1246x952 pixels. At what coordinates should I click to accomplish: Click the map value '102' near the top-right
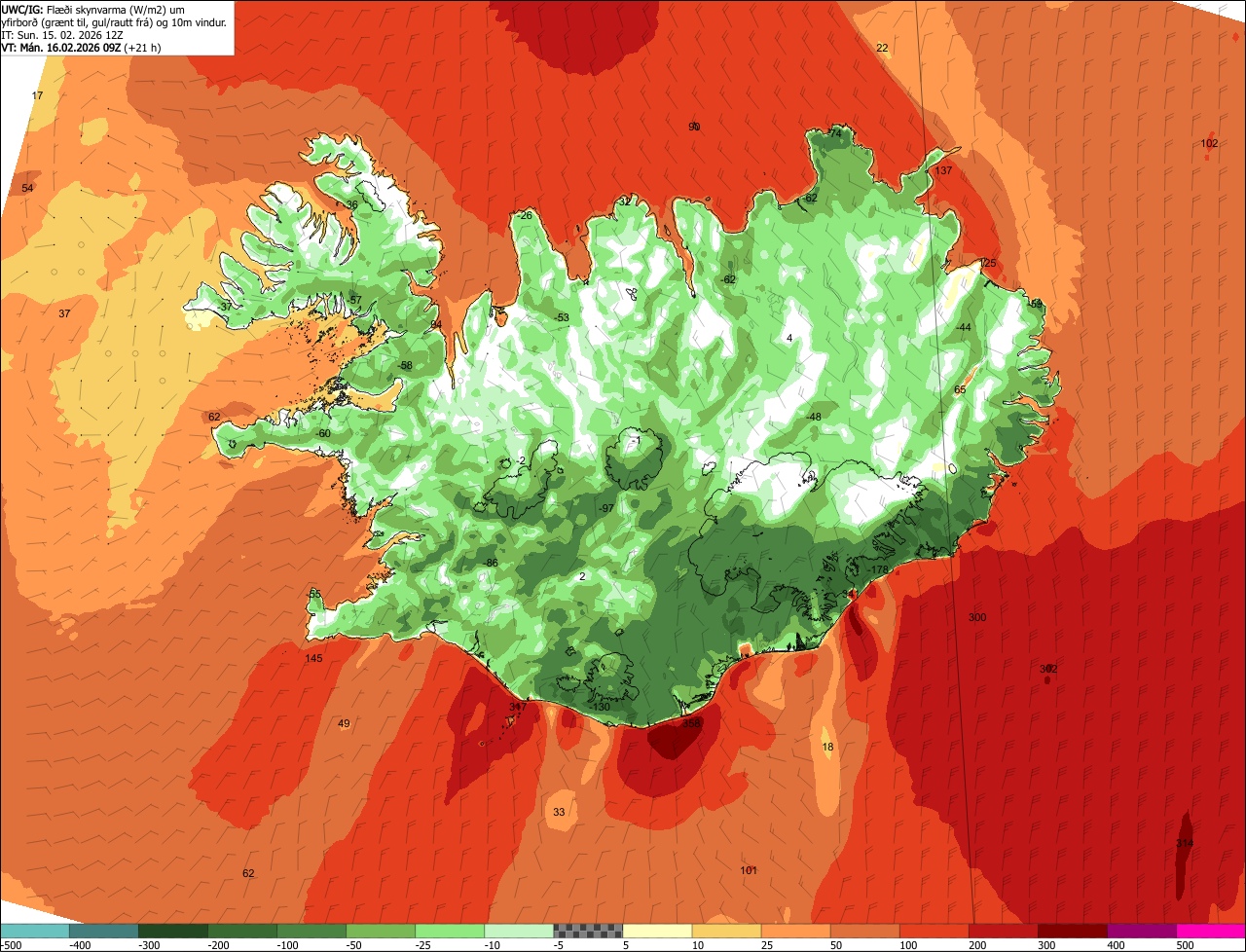click(x=1209, y=143)
